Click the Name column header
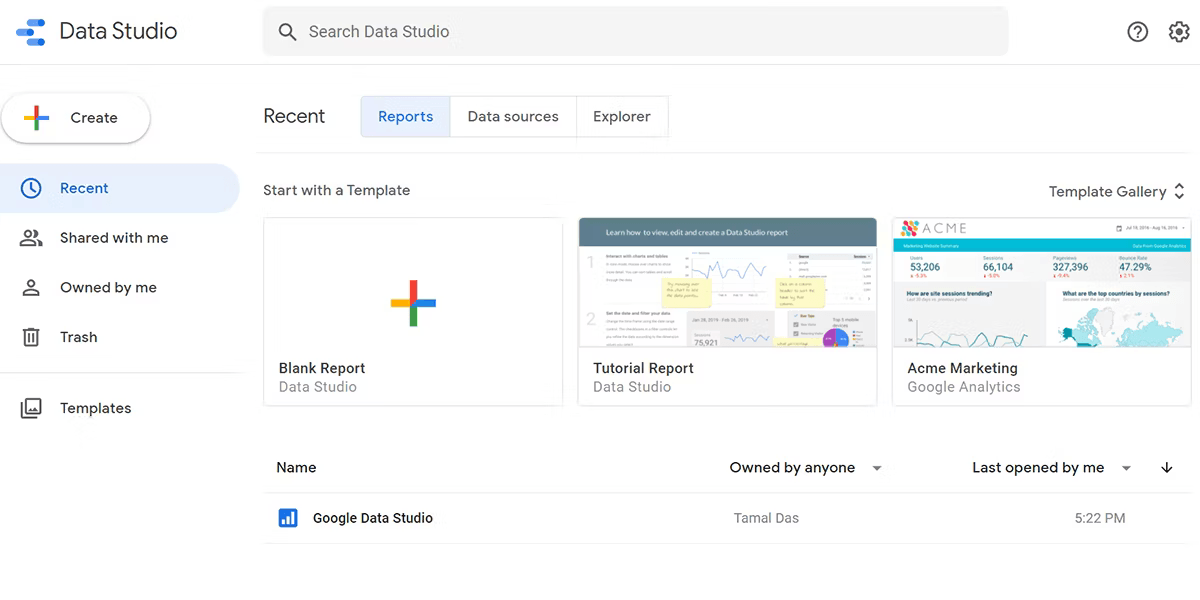 point(296,468)
